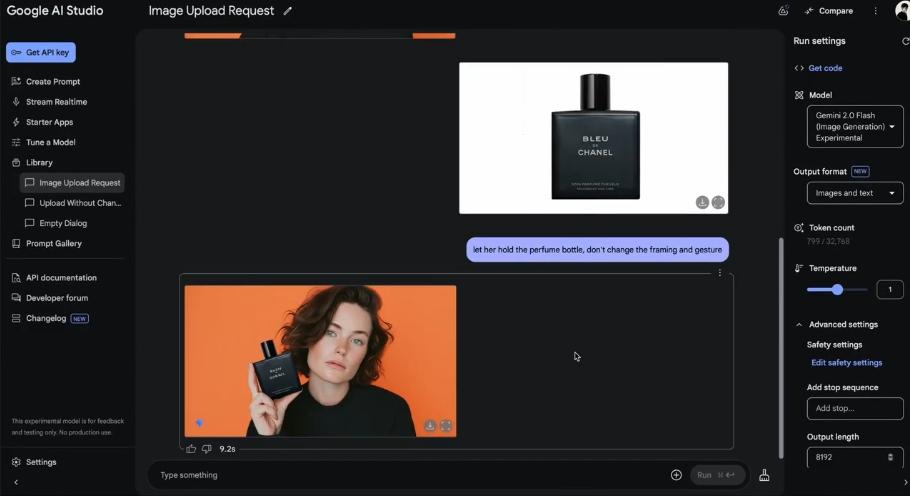This screenshot has width=910, height=496.
Task: Click the 'let her hold the perfume bottle' message
Action: (597, 250)
